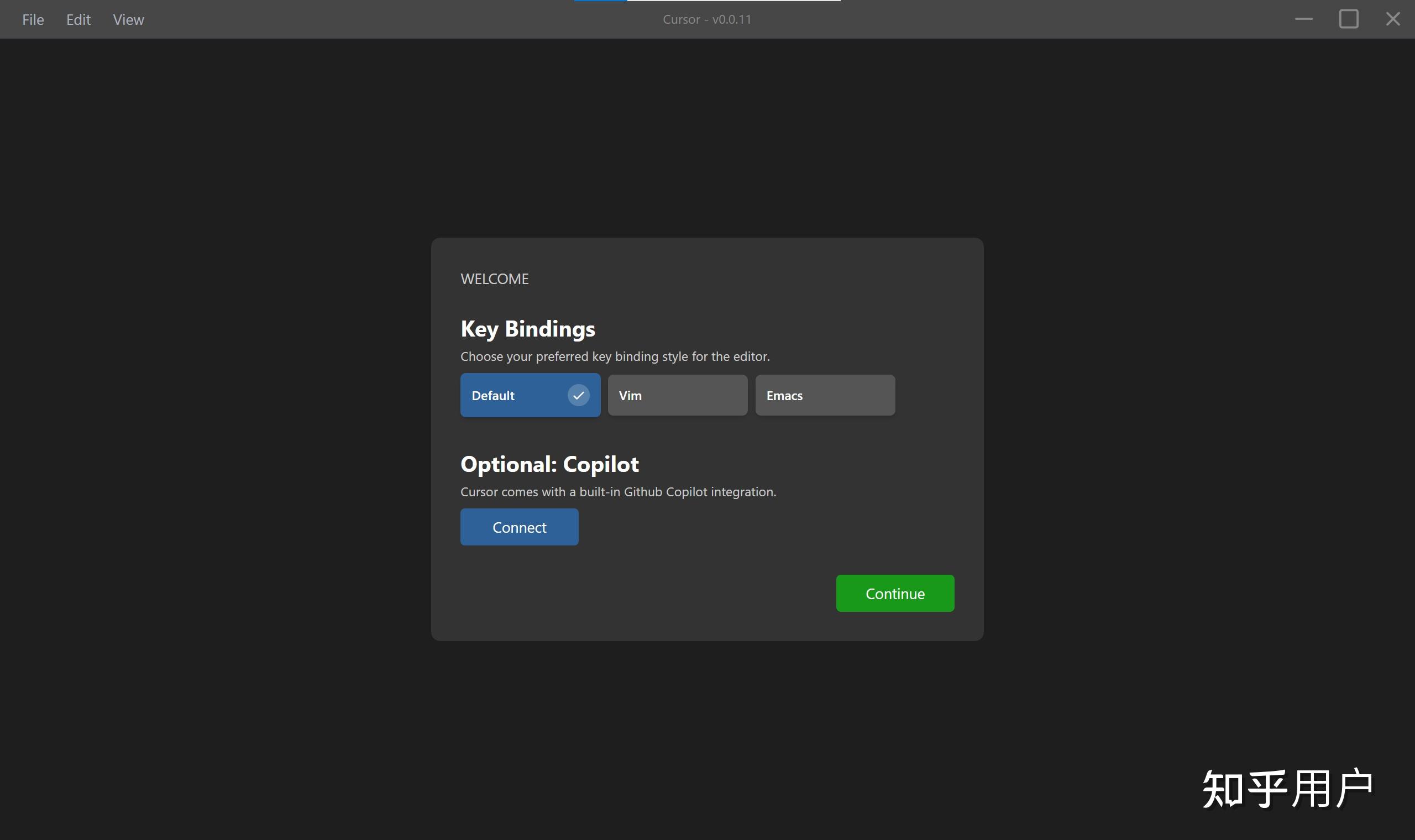Viewport: 1415px width, 840px height.
Task: Choose Emacs key bindings
Action: (825, 395)
